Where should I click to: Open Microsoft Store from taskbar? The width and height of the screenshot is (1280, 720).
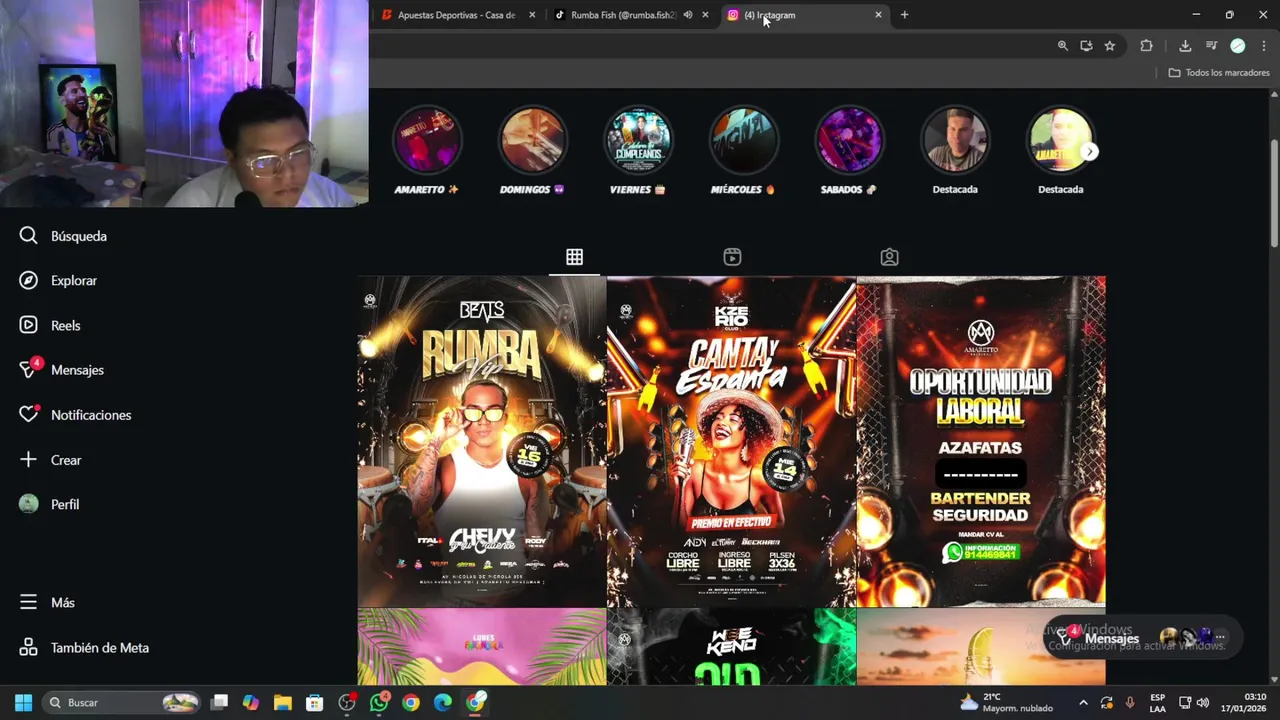click(315, 703)
